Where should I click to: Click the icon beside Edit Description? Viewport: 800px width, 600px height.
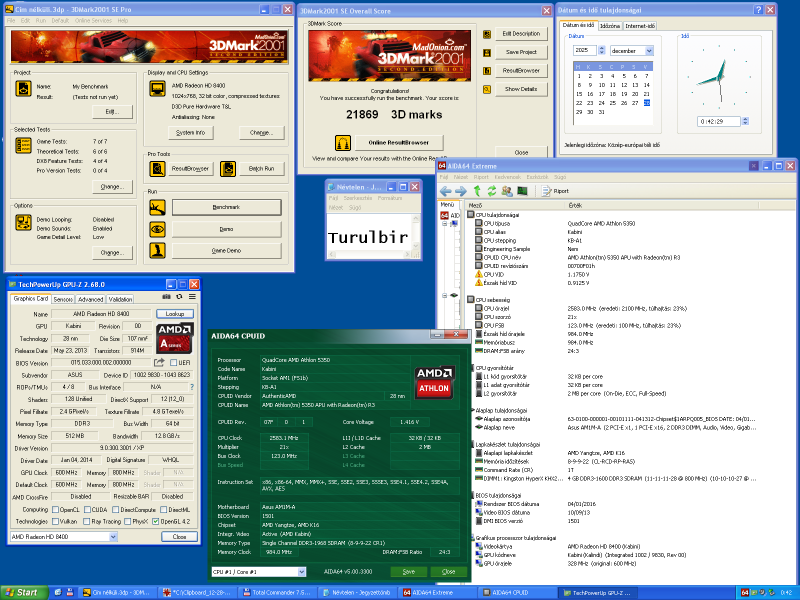click(x=487, y=34)
